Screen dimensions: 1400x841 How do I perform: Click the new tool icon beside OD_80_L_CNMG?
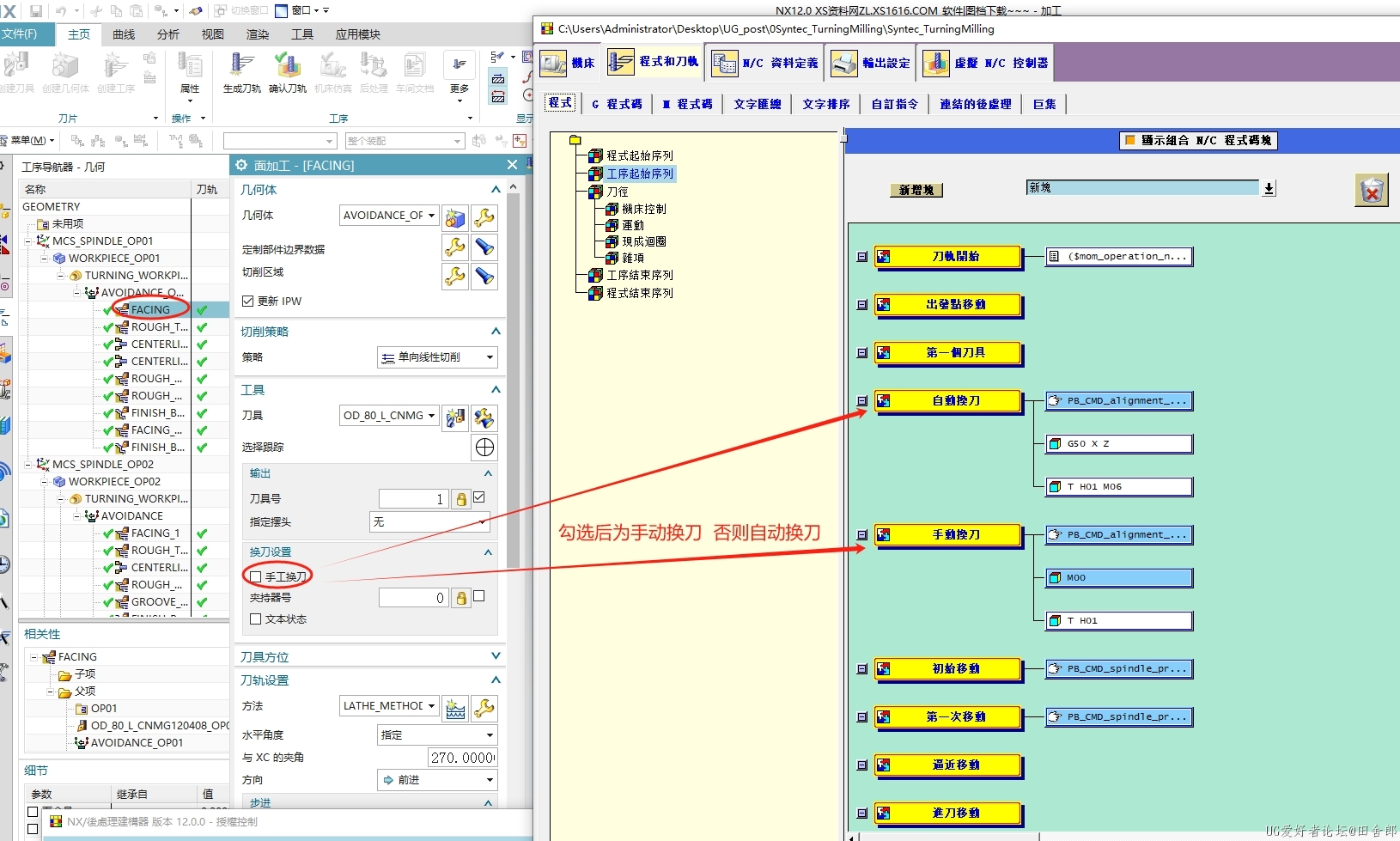[x=455, y=417]
